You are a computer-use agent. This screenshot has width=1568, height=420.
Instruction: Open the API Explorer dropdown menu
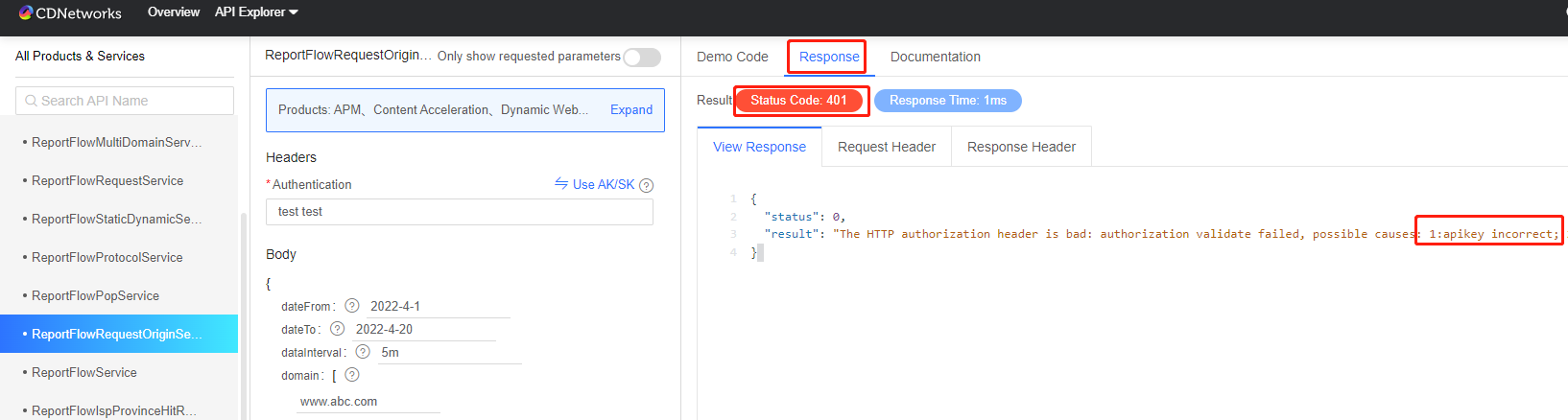point(256,12)
